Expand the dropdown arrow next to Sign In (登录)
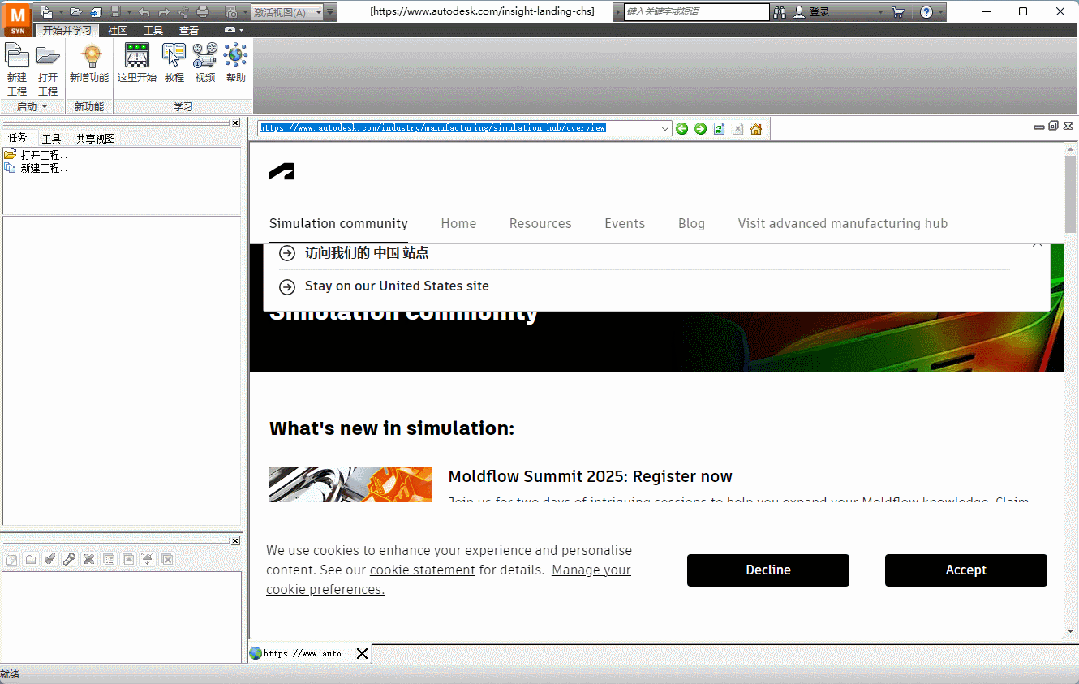 pos(880,12)
